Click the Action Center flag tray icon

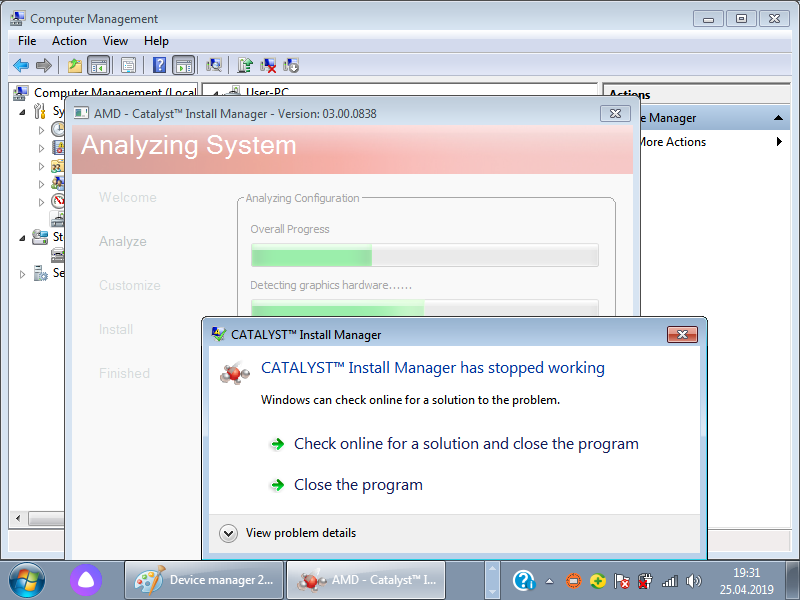[621, 581]
